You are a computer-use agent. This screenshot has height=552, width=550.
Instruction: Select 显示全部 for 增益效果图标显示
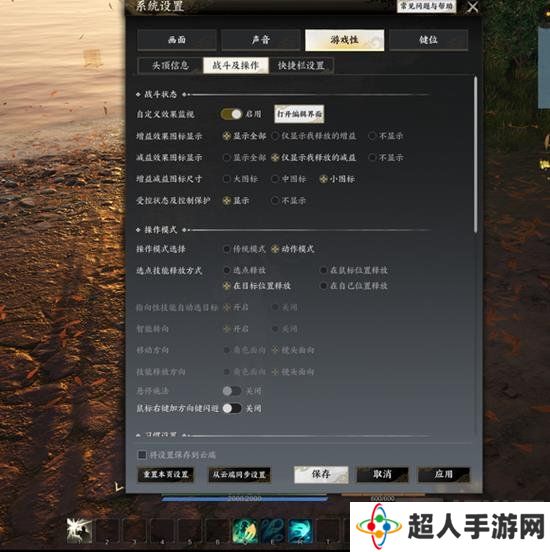(x=245, y=136)
